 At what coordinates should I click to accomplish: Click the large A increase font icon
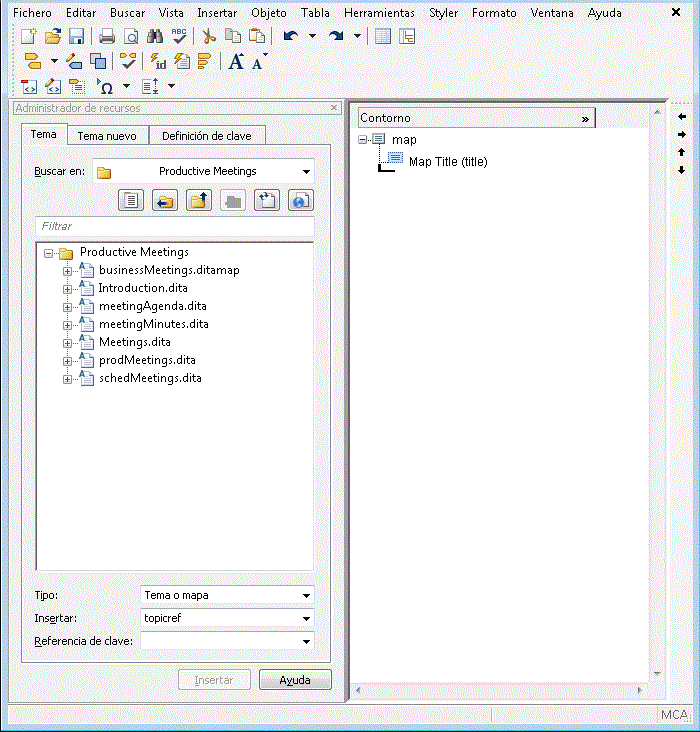click(236, 61)
